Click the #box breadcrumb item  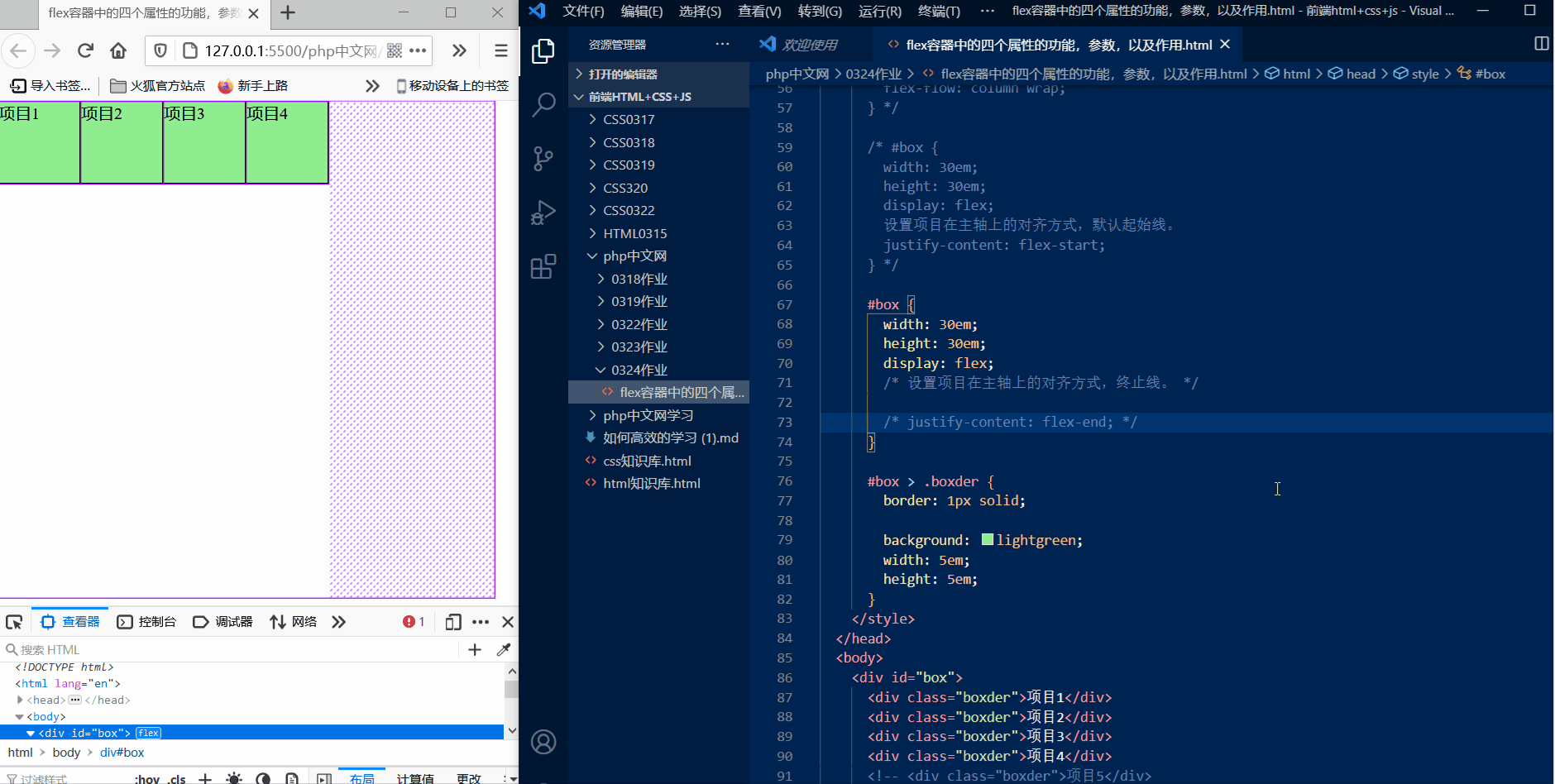[1490, 74]
